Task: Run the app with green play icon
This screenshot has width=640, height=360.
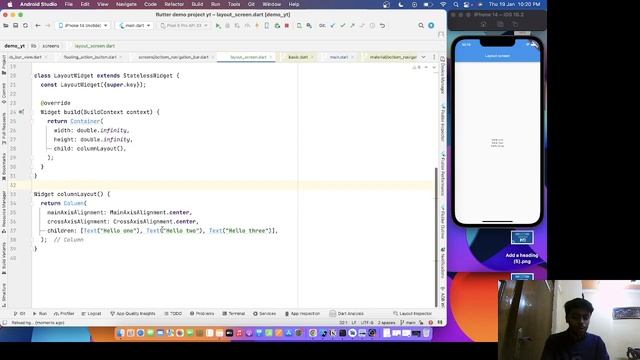Action: pyautogui.click(x=218, y=25)
